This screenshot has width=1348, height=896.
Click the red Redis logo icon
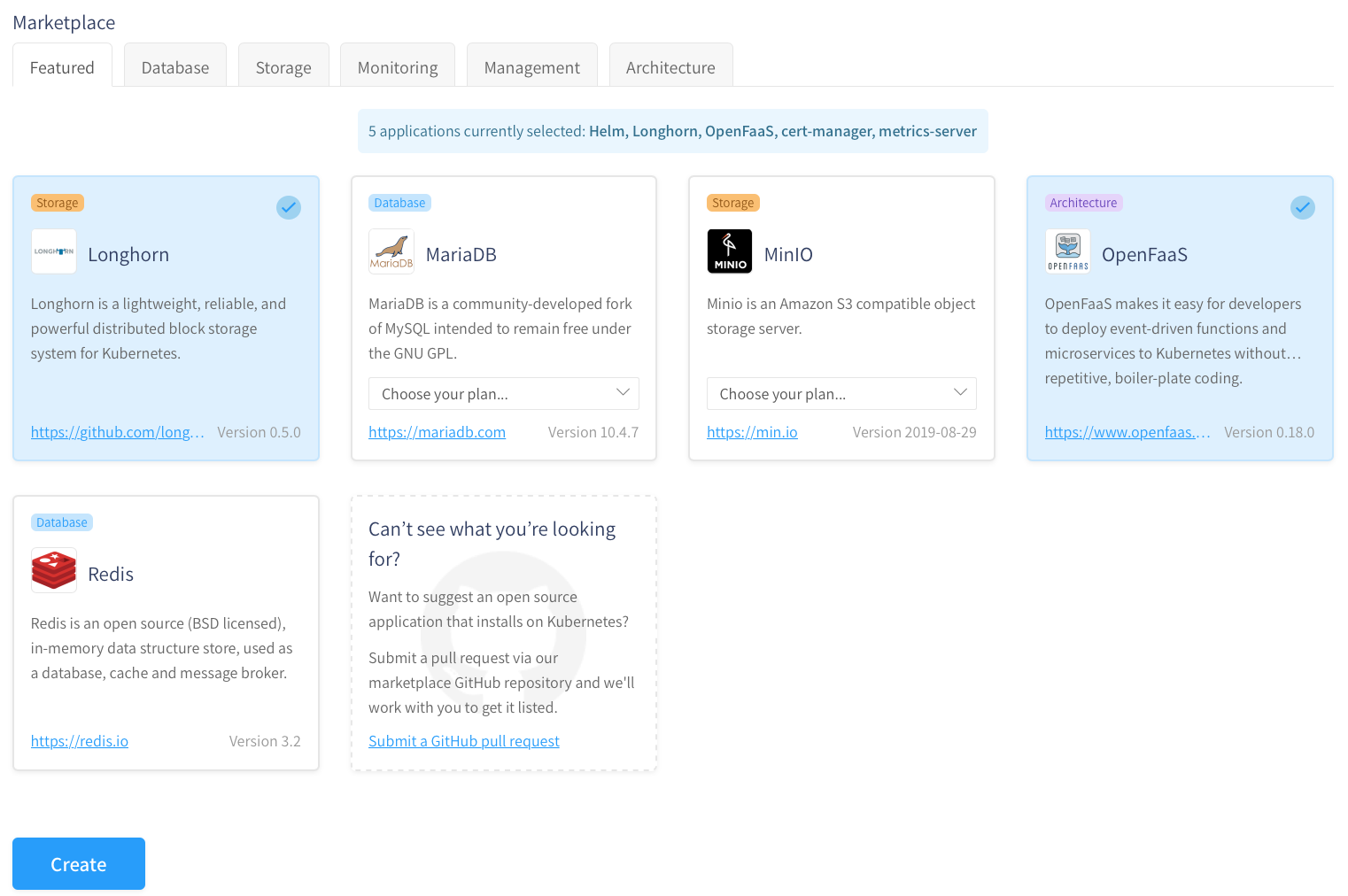pos(53,571)
